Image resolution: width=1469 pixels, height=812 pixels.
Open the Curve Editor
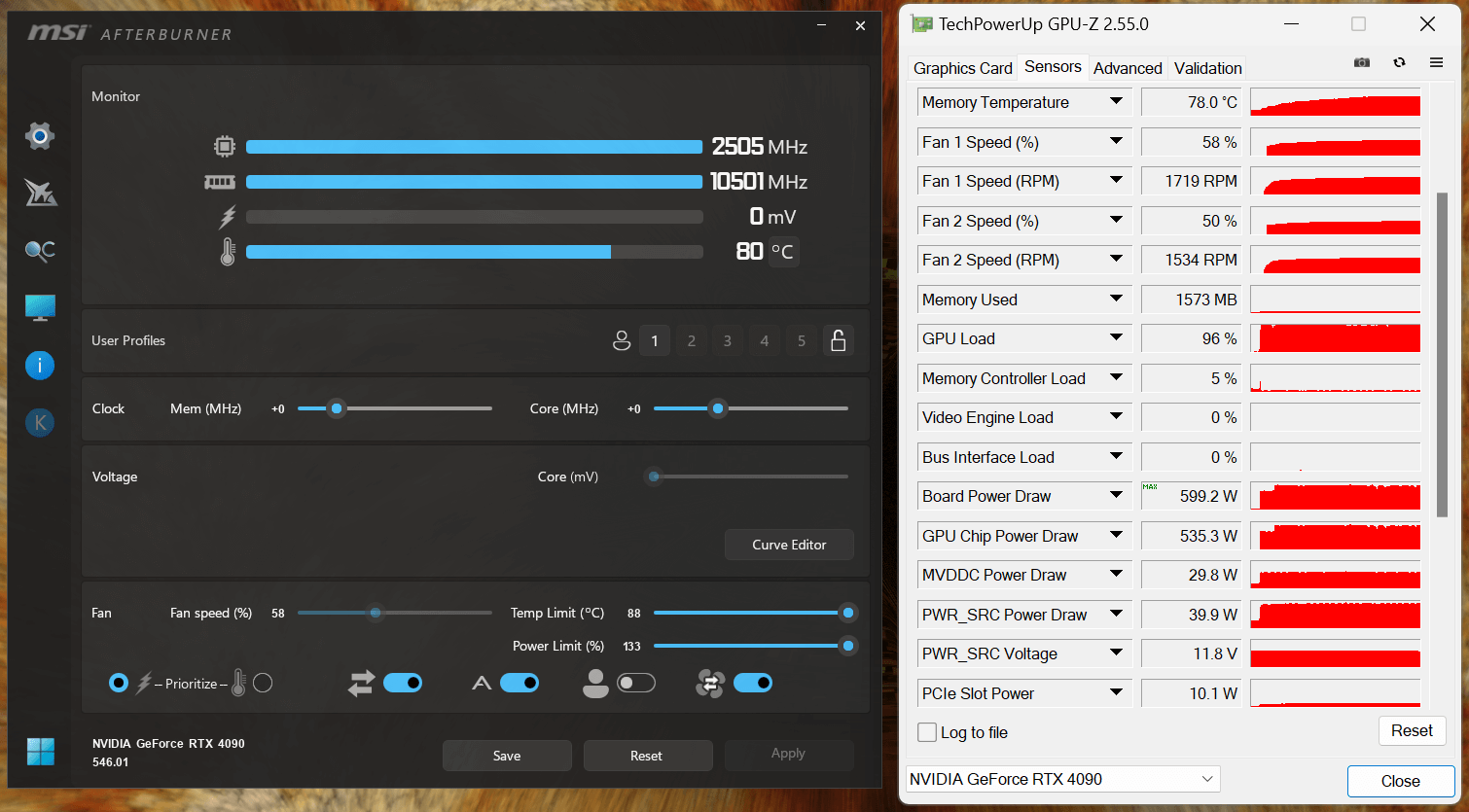pyautogui.click(x=789, y=545)
